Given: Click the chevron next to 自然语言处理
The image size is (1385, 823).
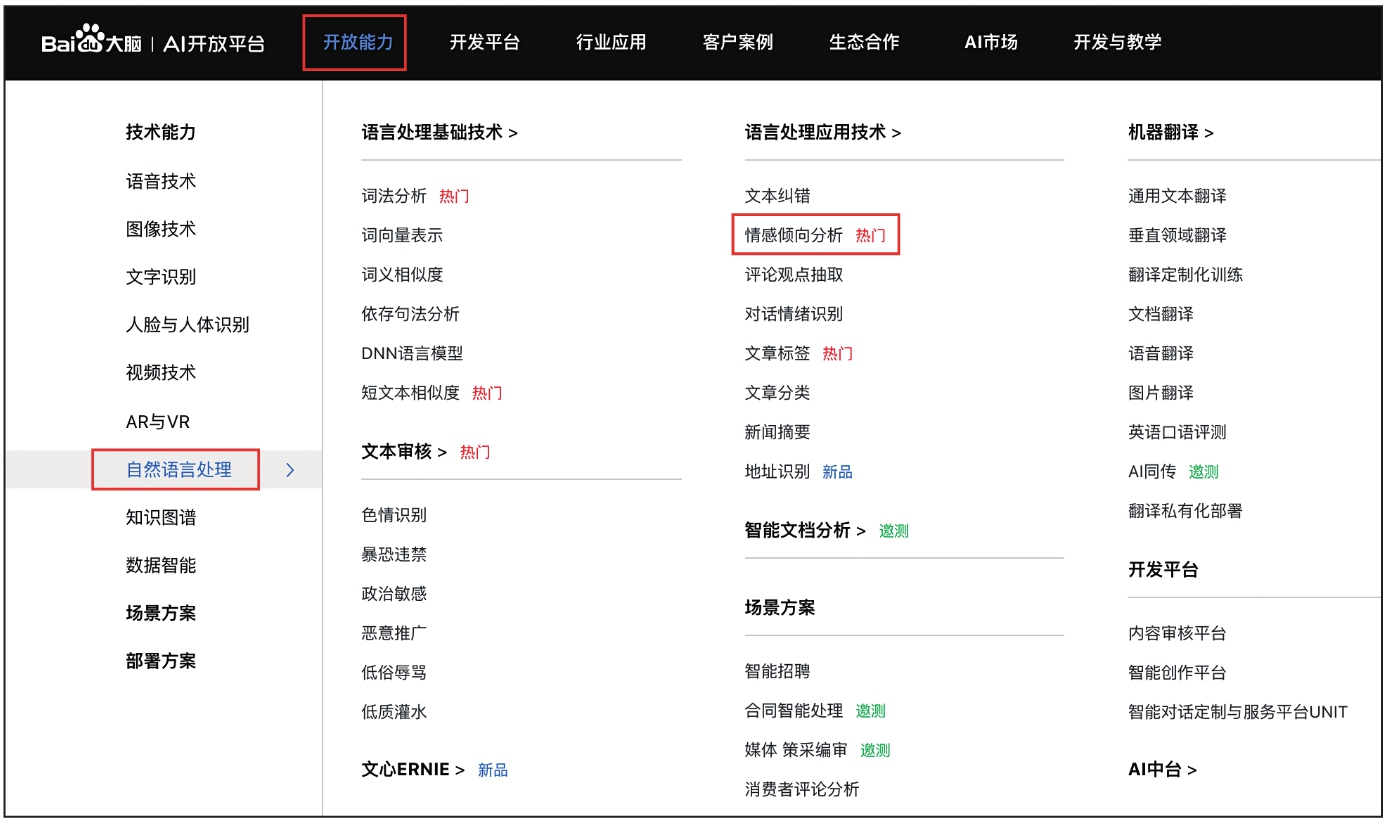Looking at the screenshot, I should [x=290, y=470].
